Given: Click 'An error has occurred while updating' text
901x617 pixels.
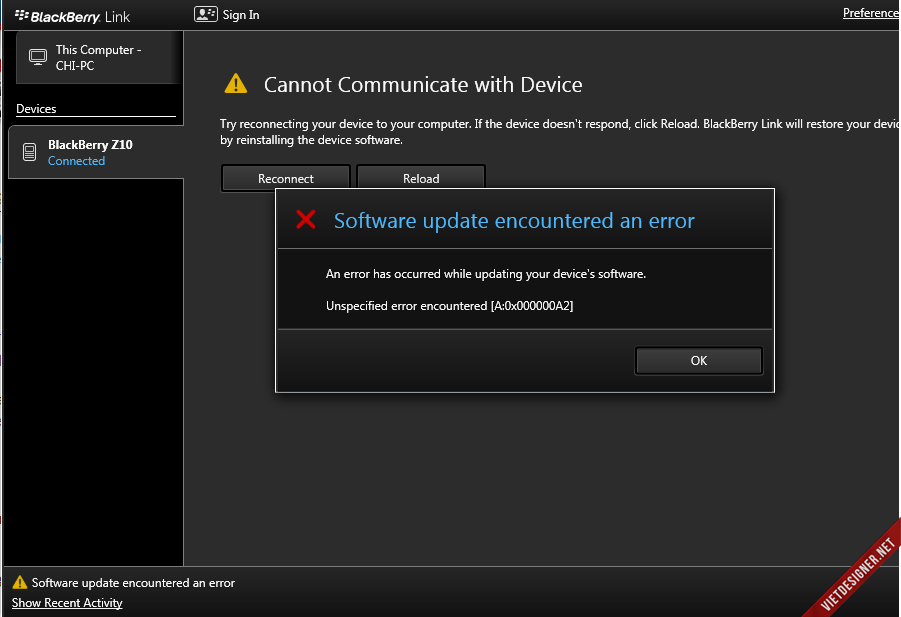Looking at the screenshot, I should click(x=486, y=274).
